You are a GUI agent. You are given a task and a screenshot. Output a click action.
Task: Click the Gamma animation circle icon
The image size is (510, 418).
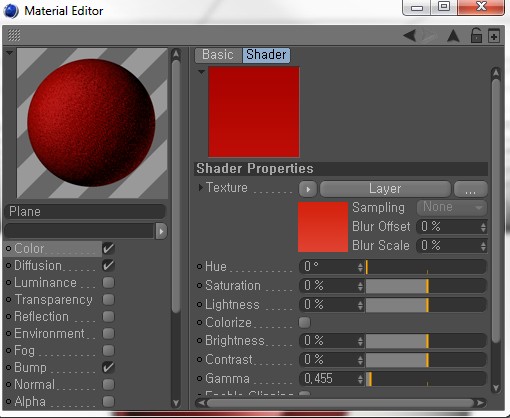(199, 378)
